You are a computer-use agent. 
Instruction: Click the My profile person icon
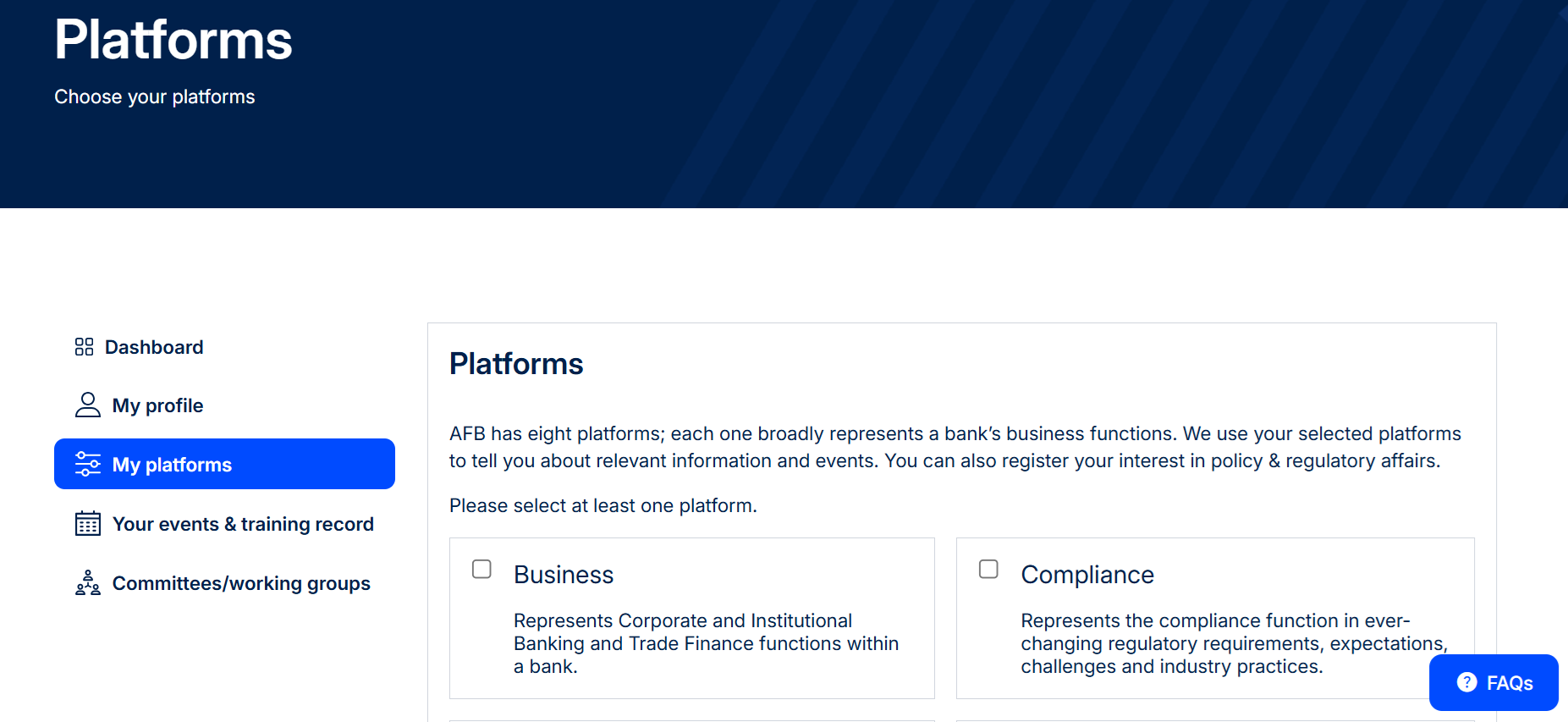pyautogui.click(x=88, y=405)
